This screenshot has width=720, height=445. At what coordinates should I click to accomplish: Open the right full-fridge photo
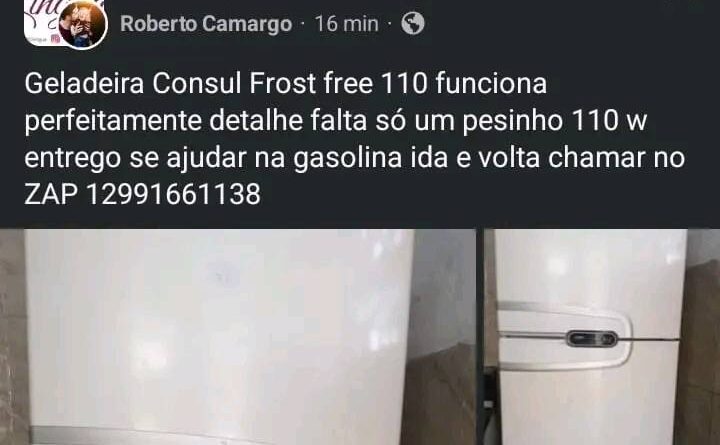(x=602, y=337)
